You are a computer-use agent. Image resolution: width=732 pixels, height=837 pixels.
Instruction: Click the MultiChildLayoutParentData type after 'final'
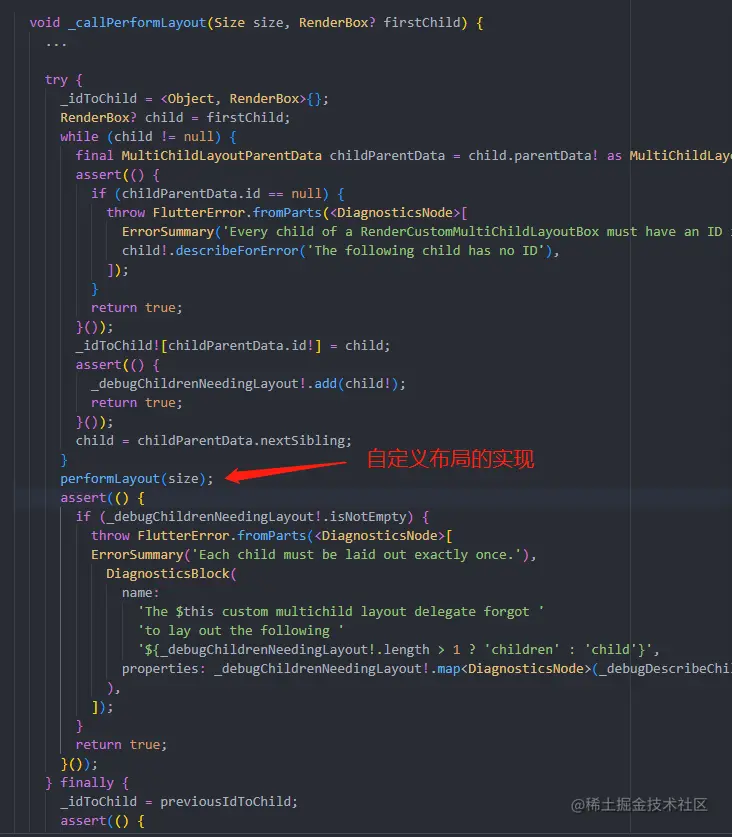click(x=222, y=156)
